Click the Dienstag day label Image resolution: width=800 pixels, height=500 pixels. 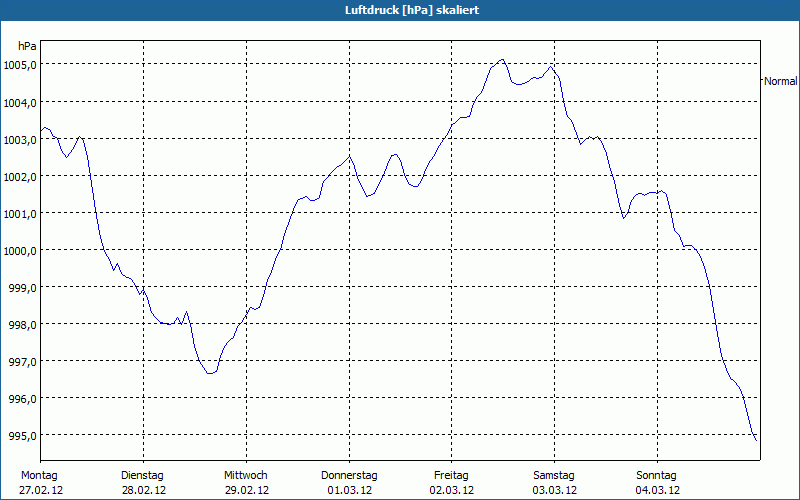click(x=142, y=476)
